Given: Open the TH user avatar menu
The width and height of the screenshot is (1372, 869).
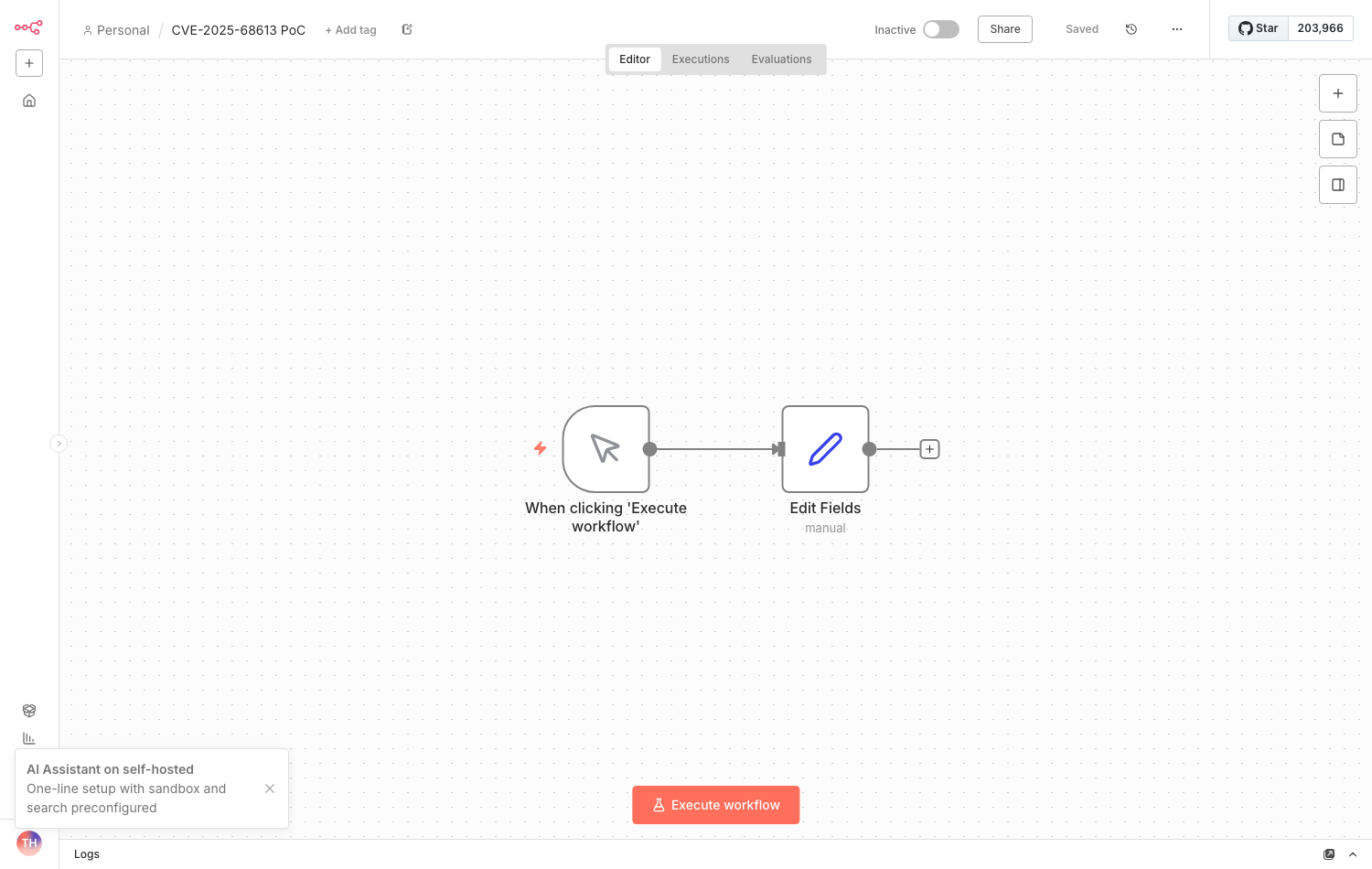Looking at the screenshot, I should 29,843.
